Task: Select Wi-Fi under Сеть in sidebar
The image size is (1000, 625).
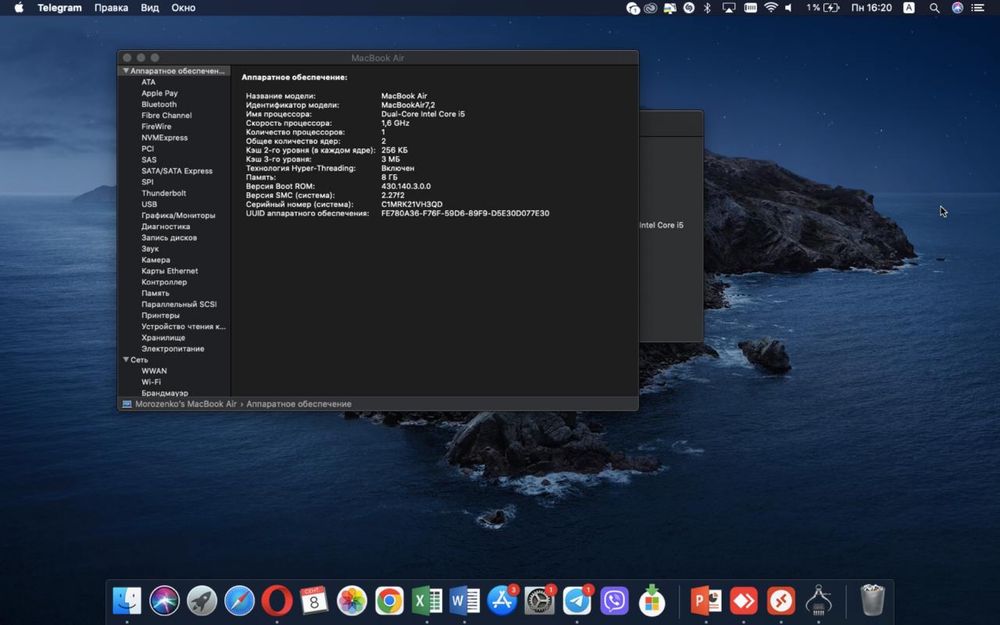Action: (x=151, y=382)
